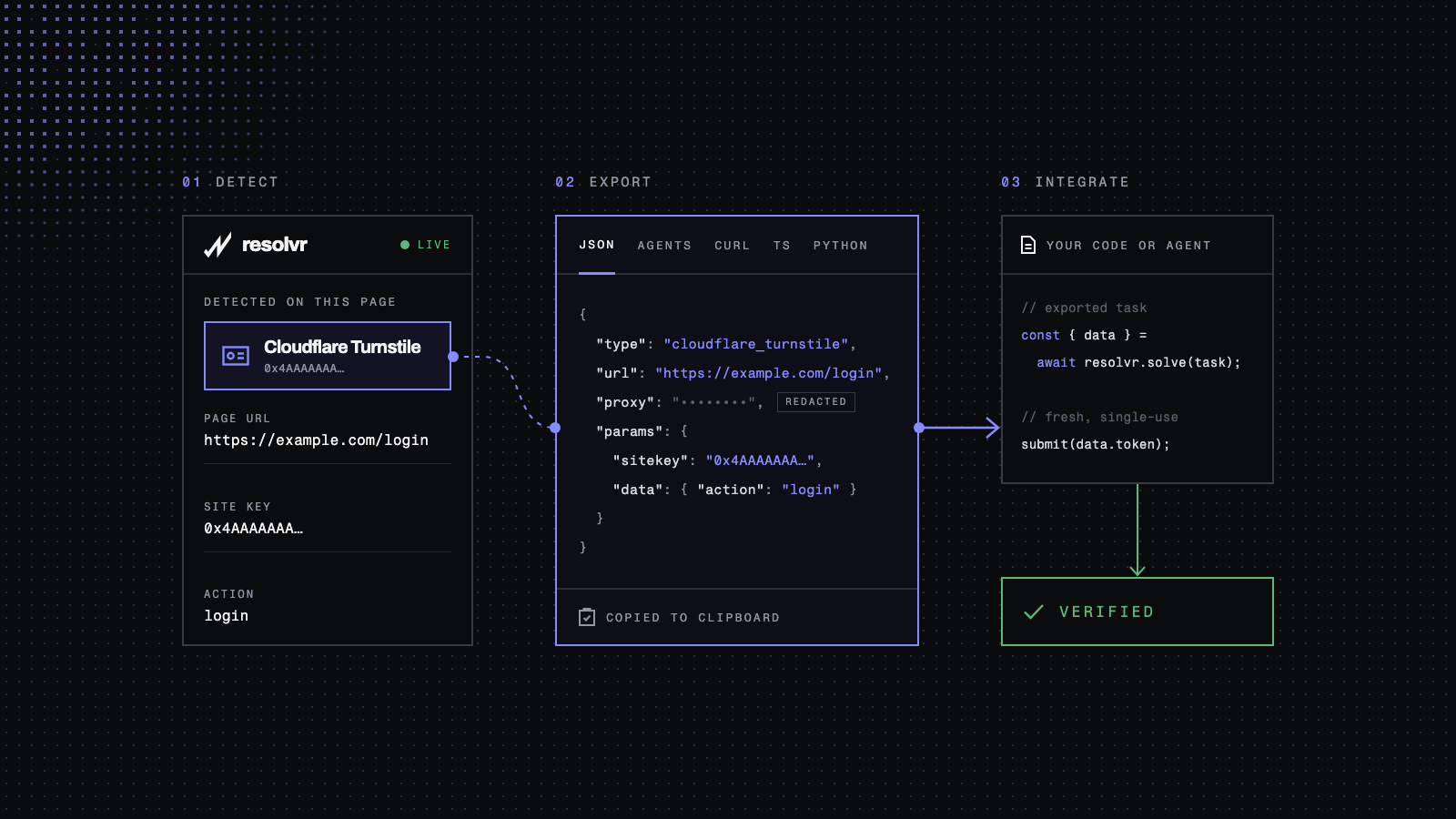Click the Copied to Clipboard label
This screenshot has height=819, width=1456.
click(693, 618)
